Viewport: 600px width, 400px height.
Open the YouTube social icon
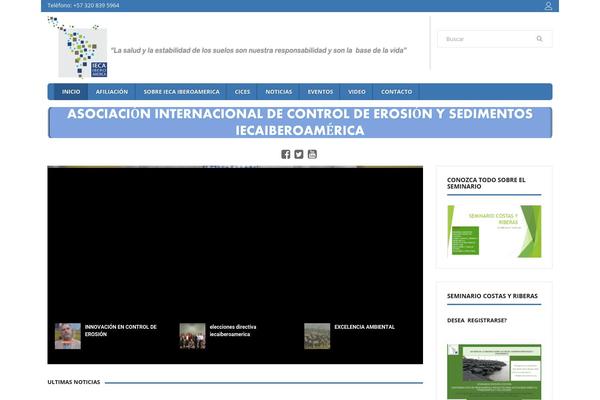[312, 154]
